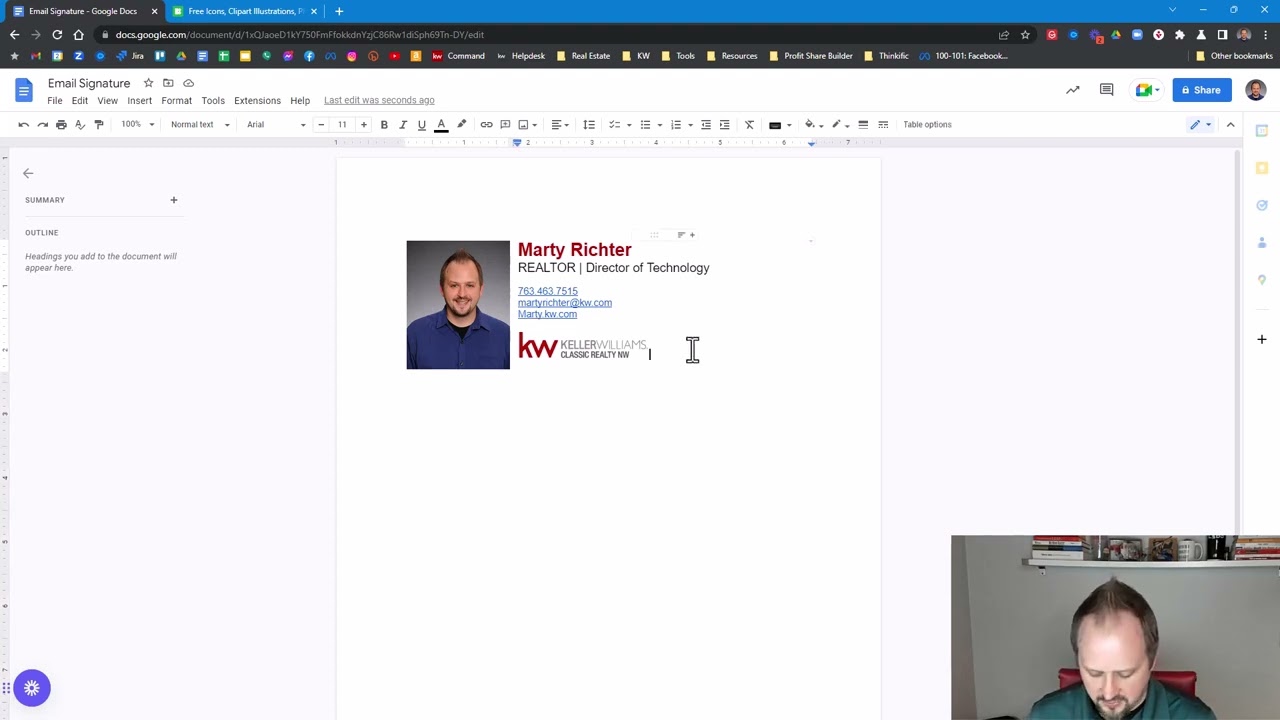Screen dimensions: 1280x720
Task: Click the martyrichter@kw.com email link
Action: click(565, 303)
